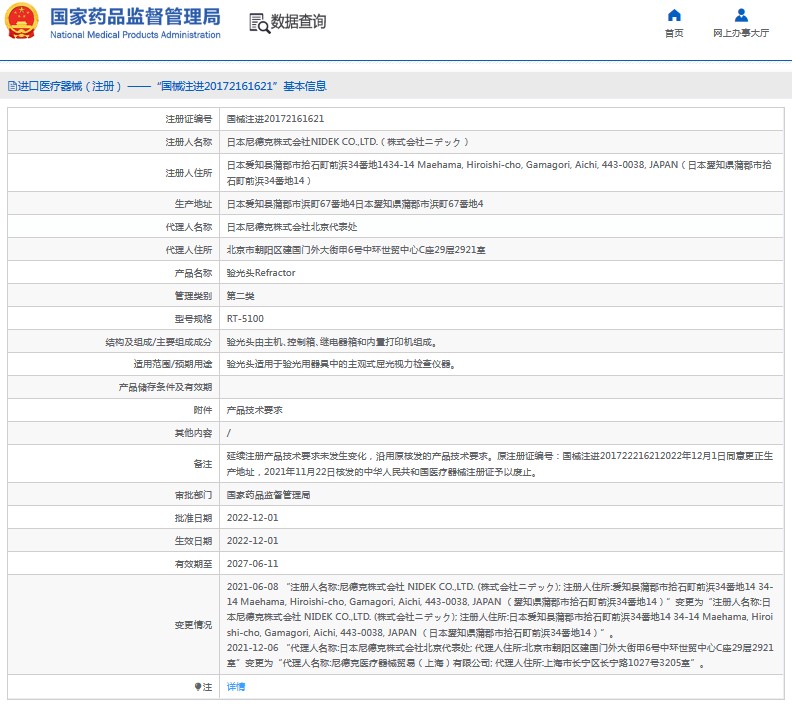
Task: Click the 日本尼德克株式会社北京代表处 agent name
Action: [x=286, y=226]
